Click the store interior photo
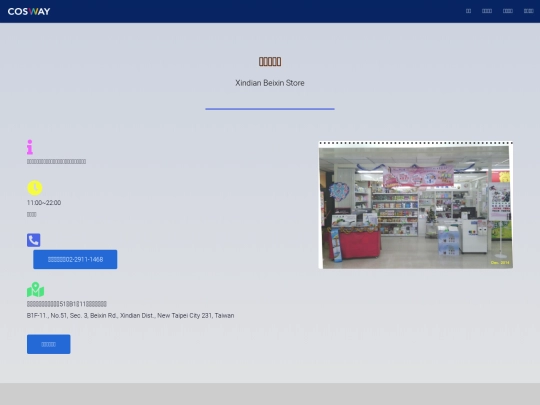 click(416, 205)
